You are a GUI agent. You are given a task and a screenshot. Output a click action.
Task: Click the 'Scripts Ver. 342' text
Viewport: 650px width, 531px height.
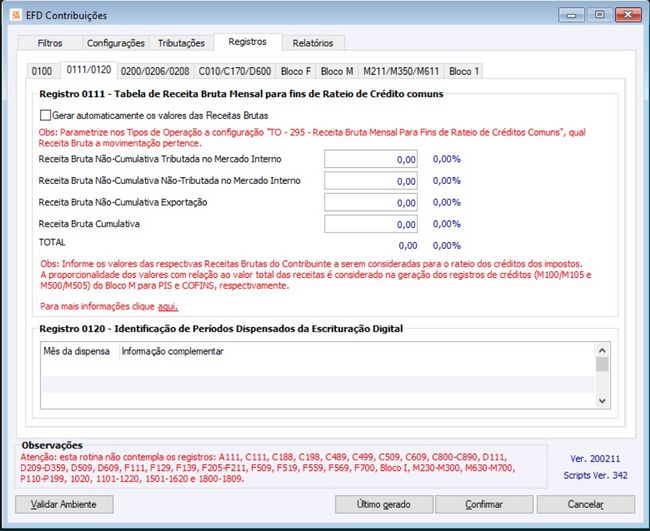pos(595,475)
